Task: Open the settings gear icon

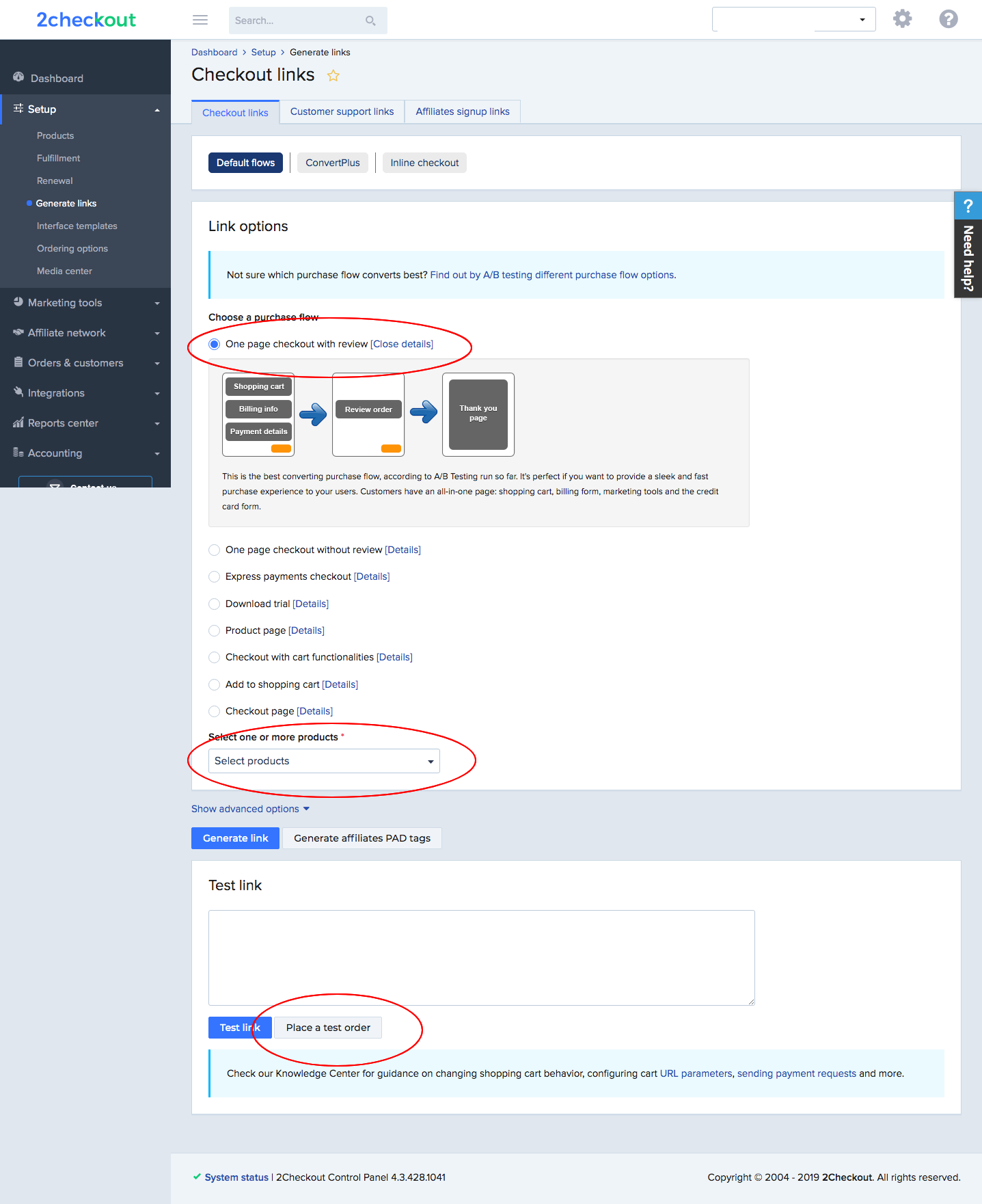Action: pos(903,18)
